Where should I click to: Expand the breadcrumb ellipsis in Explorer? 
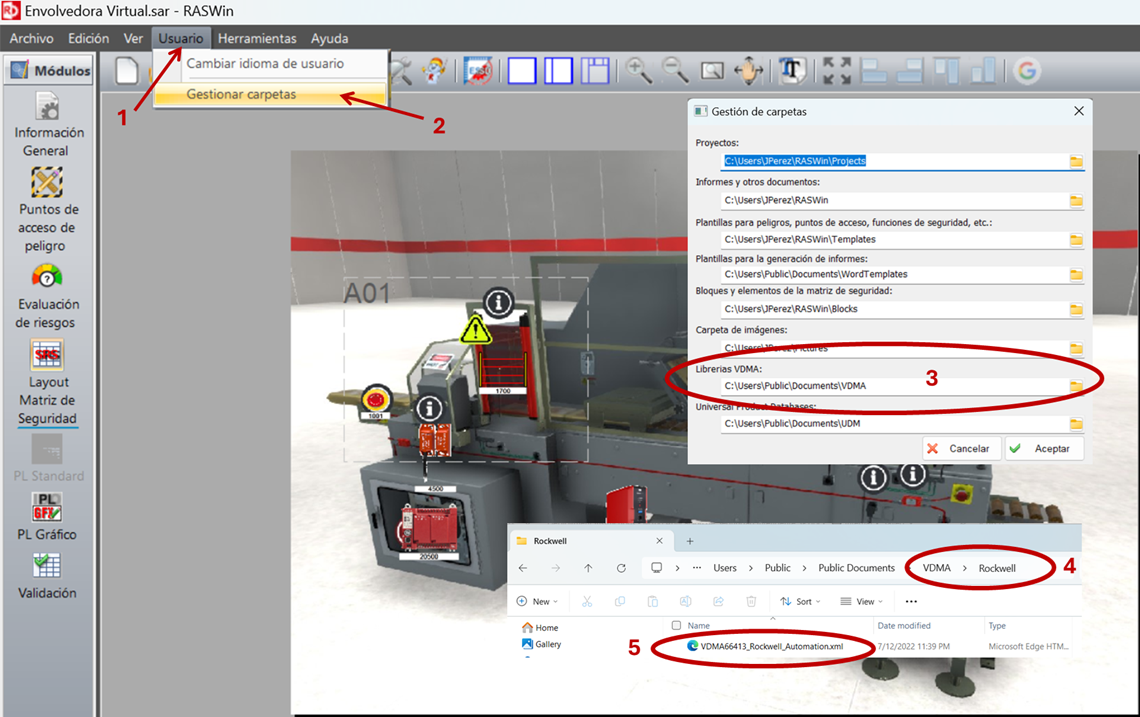[697, 568]
